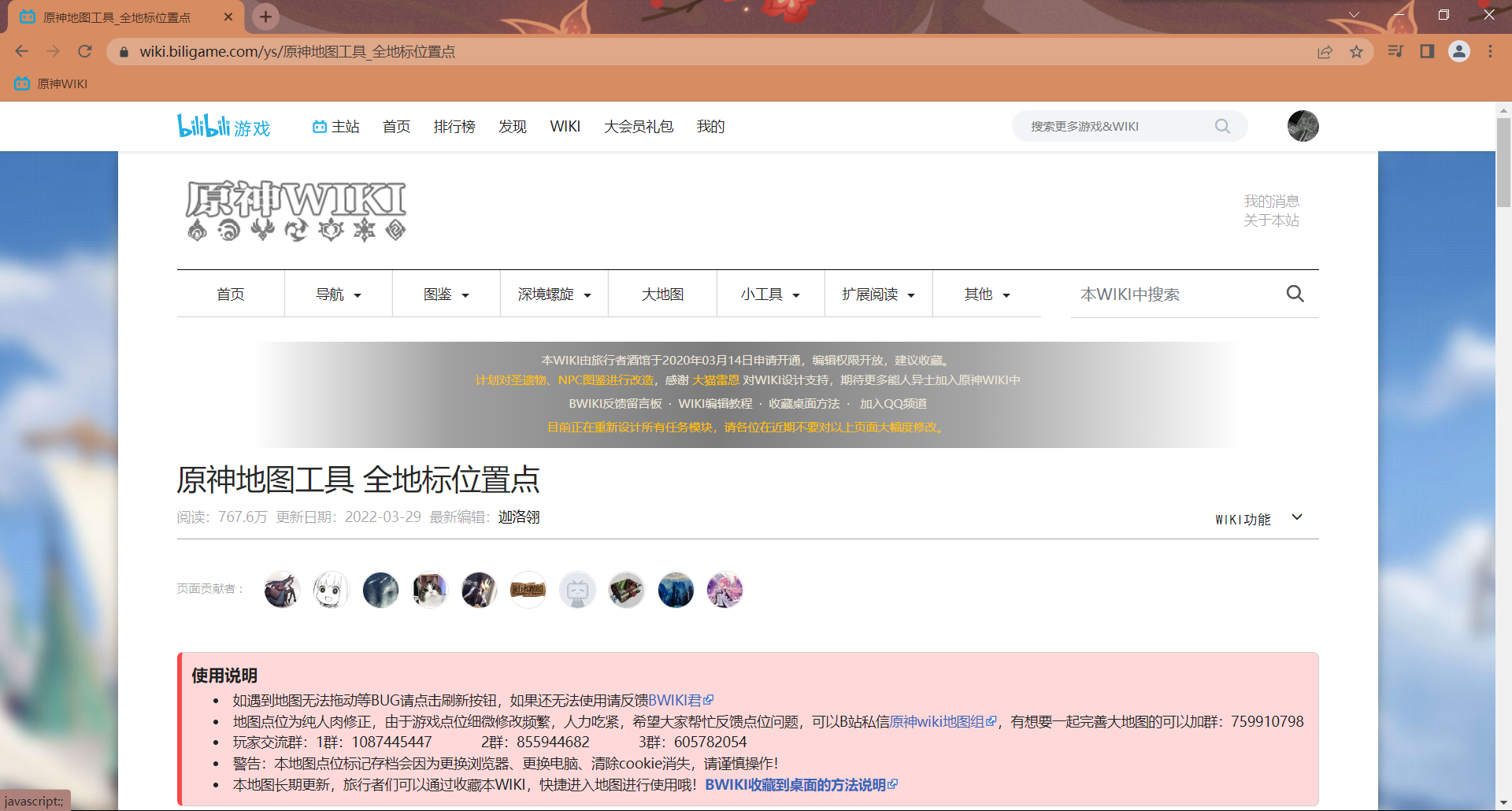Image resolution: width=1512 pixels, height=811 pixels.
Task: Expand the 其他 dropdown menu
Action: coord(987,294)
